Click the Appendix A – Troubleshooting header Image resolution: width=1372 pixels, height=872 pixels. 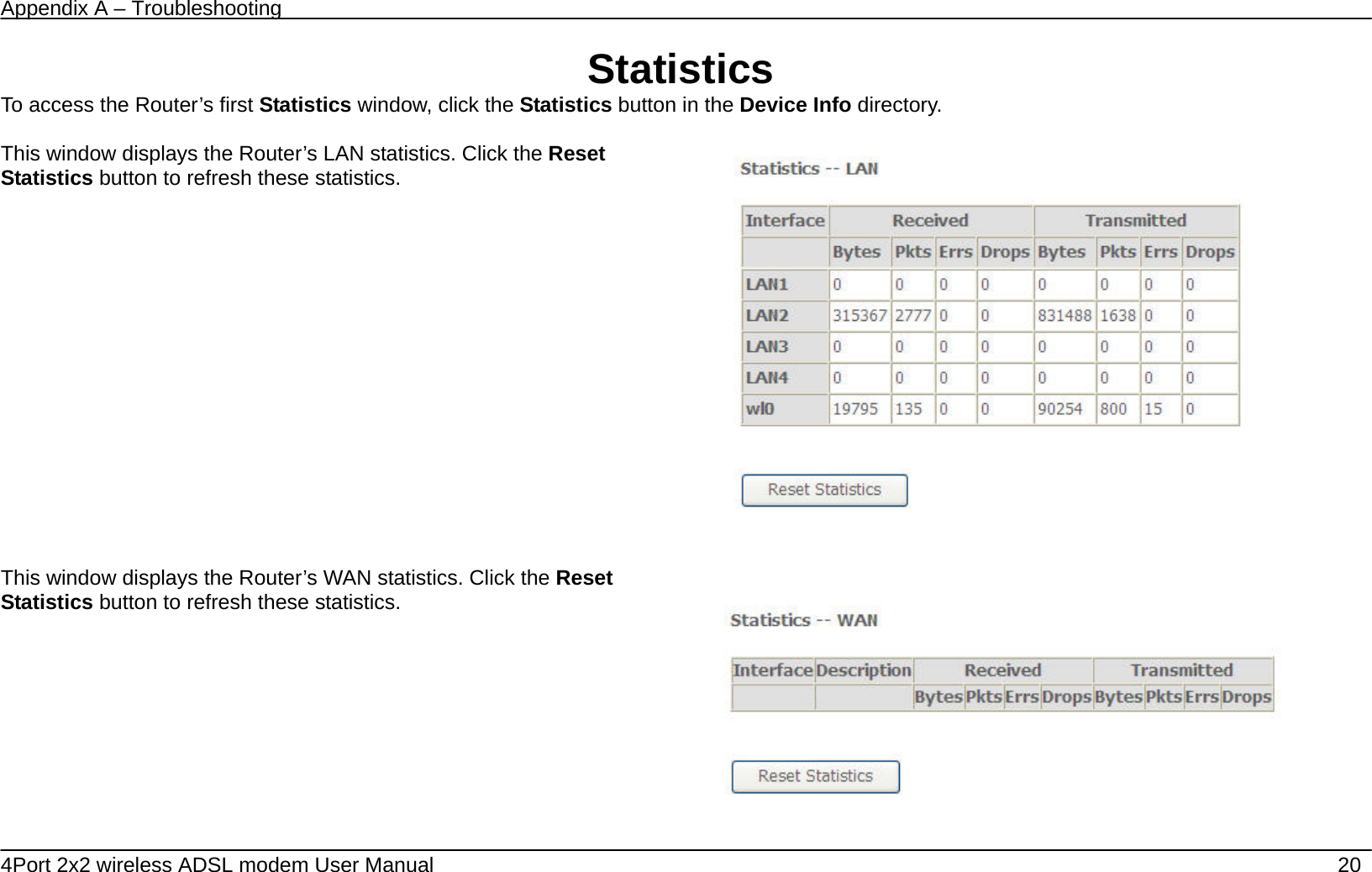click(x=141, y=9)
